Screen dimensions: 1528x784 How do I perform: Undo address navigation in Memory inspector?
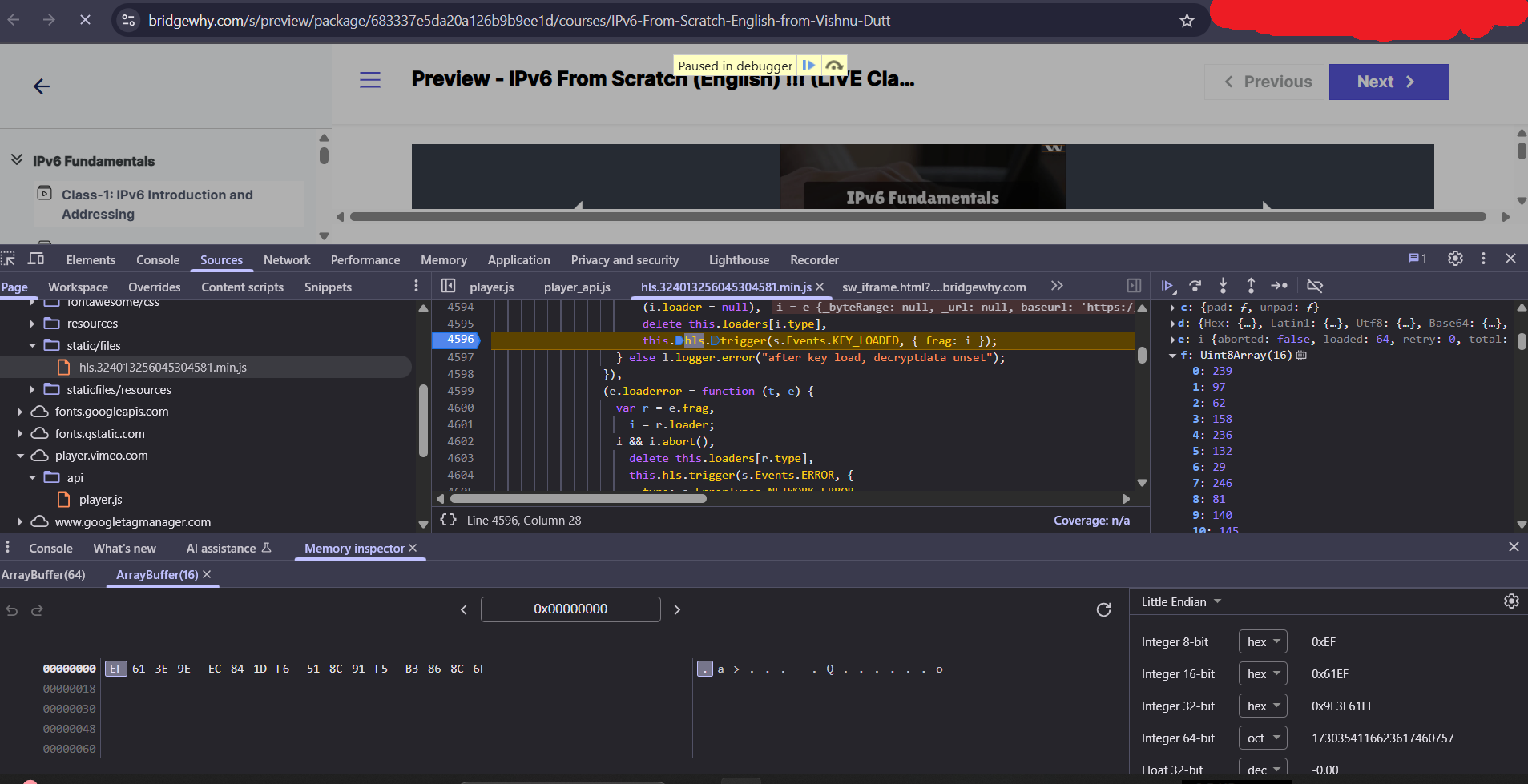[x=12, y=611]
